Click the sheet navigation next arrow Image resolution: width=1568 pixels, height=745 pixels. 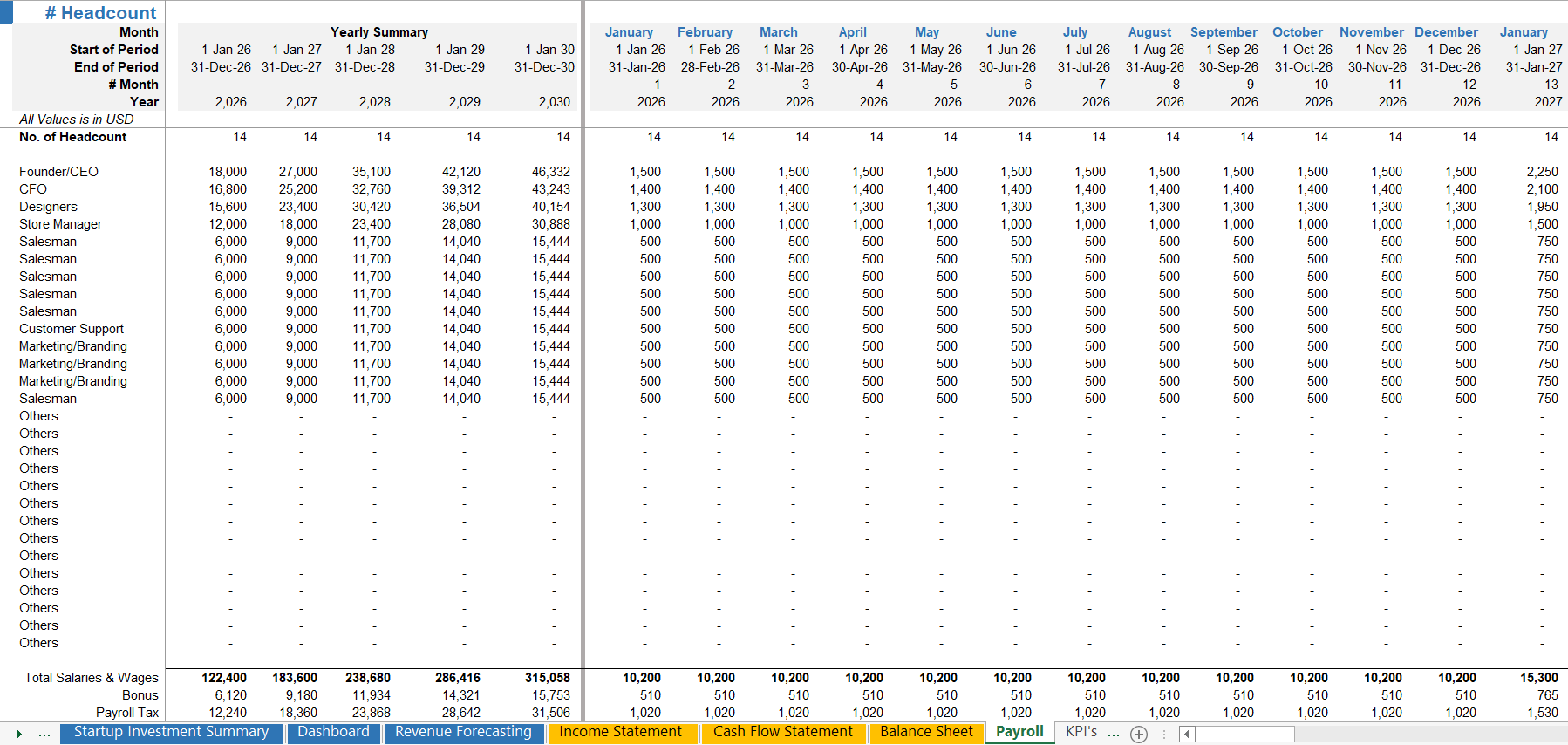pos(19,734)
